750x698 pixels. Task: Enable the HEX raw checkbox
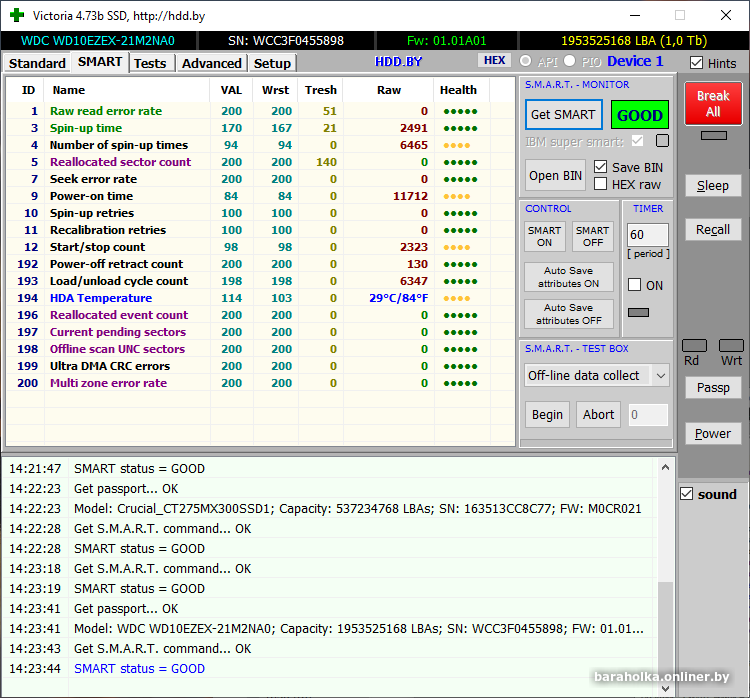coord(600,184)
